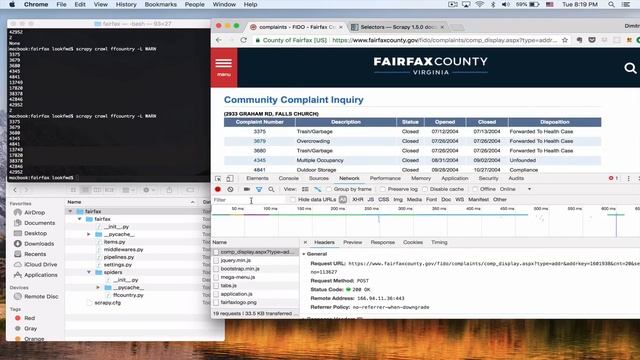Click the search magnifier on Fairfax header

click(630, 68)
